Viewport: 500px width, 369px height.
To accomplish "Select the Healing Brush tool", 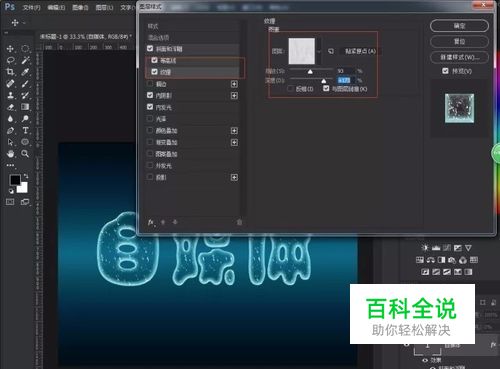I will 10,84.
